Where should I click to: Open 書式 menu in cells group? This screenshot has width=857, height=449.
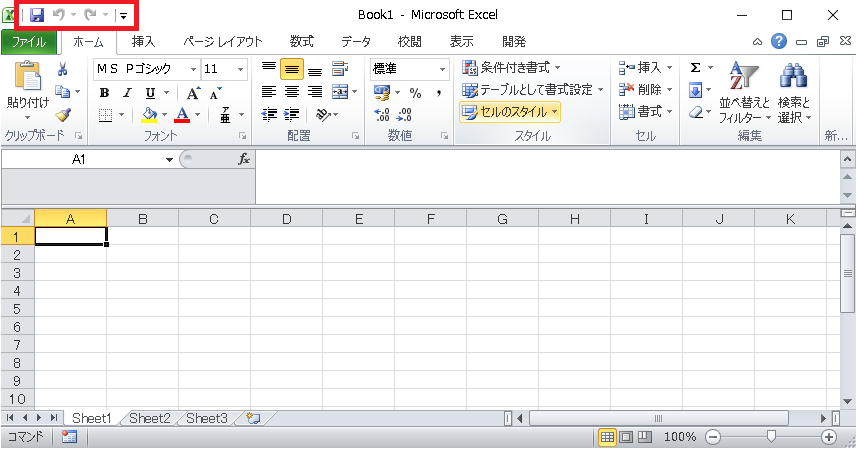tap(645, 111)
